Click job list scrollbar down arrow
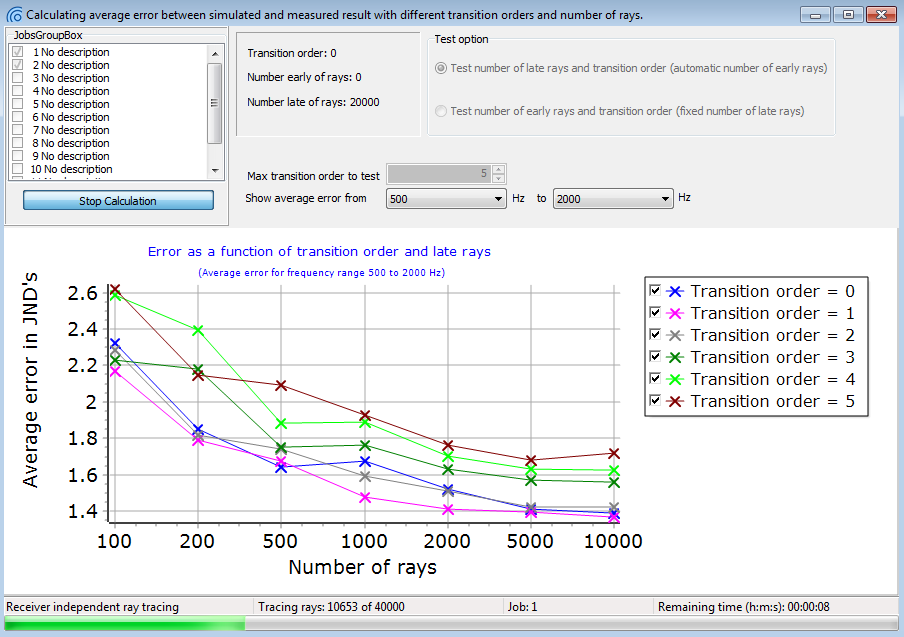Screen dimensions: 904x637 coord(215,171)
